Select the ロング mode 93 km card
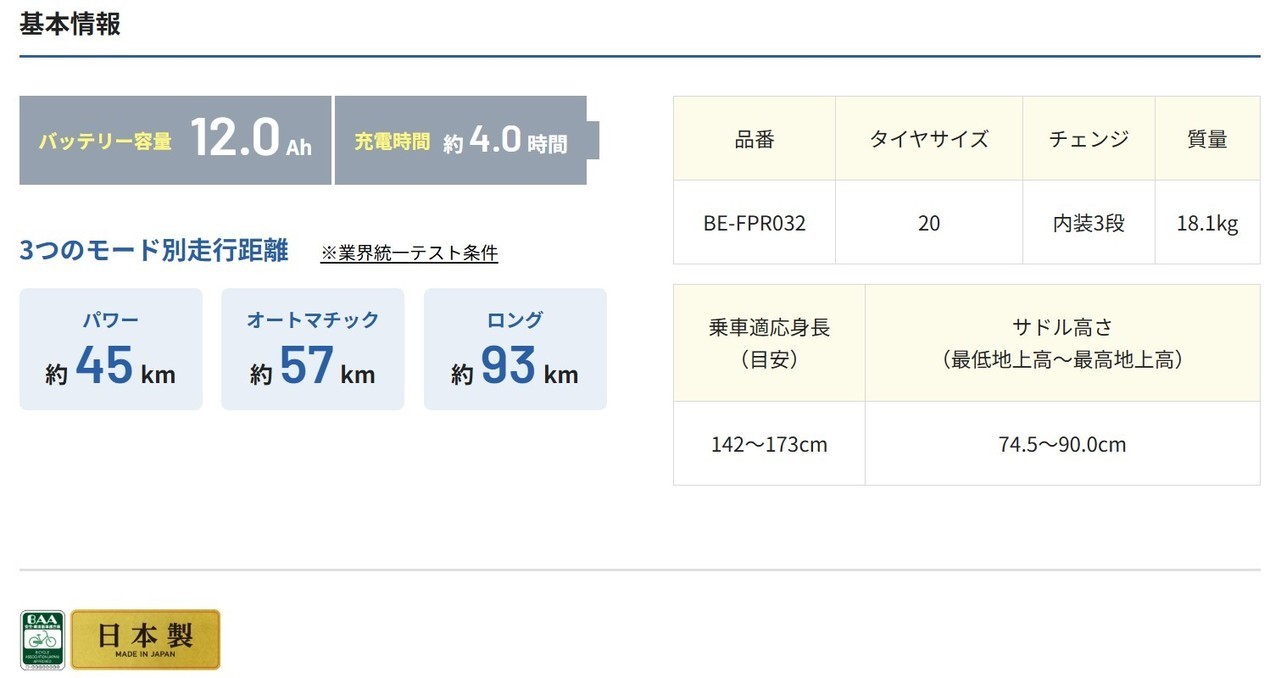Viewport: 1280px width, 678px height. click(x=515, y=349)
